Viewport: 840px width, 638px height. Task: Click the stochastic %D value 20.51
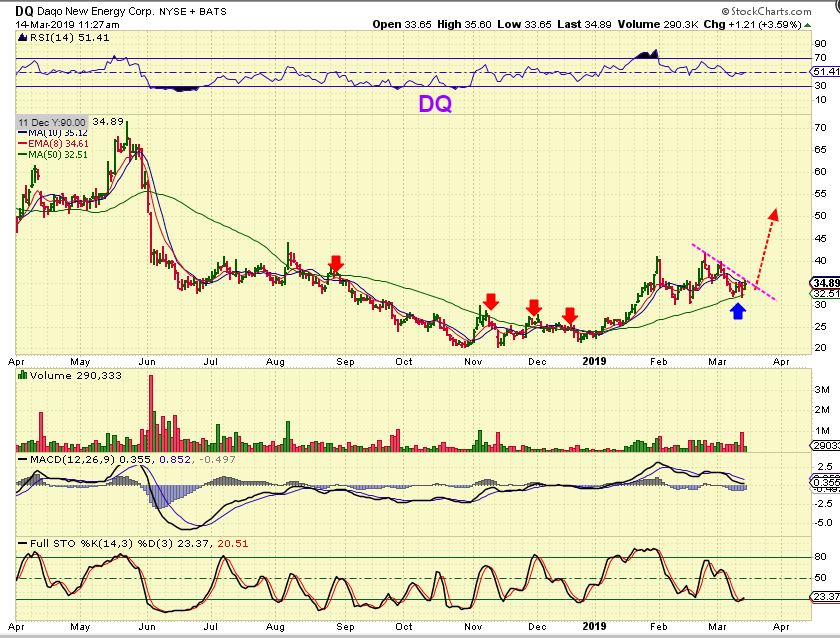click(x=233, y=543)
